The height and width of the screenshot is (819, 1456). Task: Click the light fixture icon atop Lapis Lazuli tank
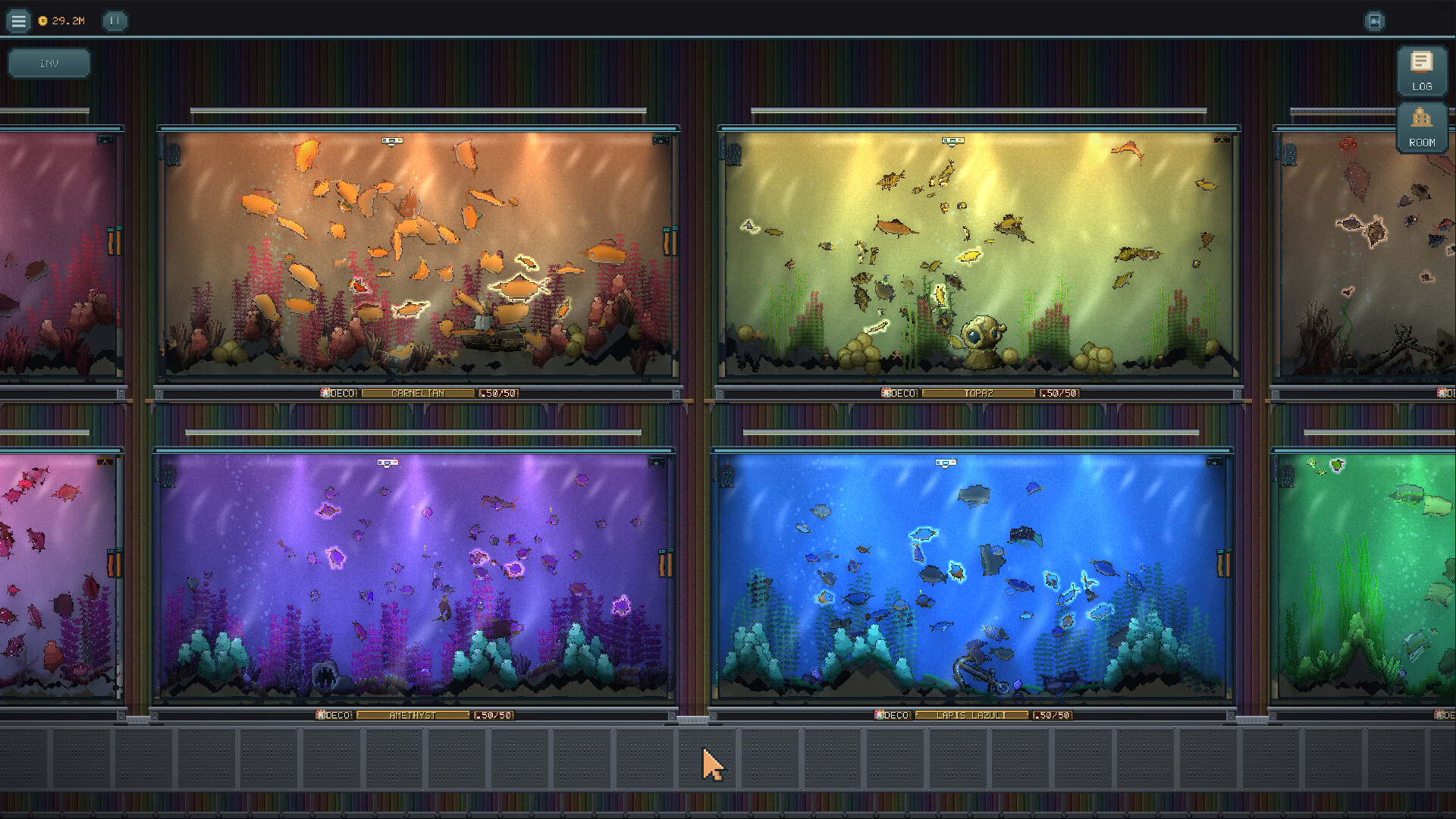coord(946,463)
